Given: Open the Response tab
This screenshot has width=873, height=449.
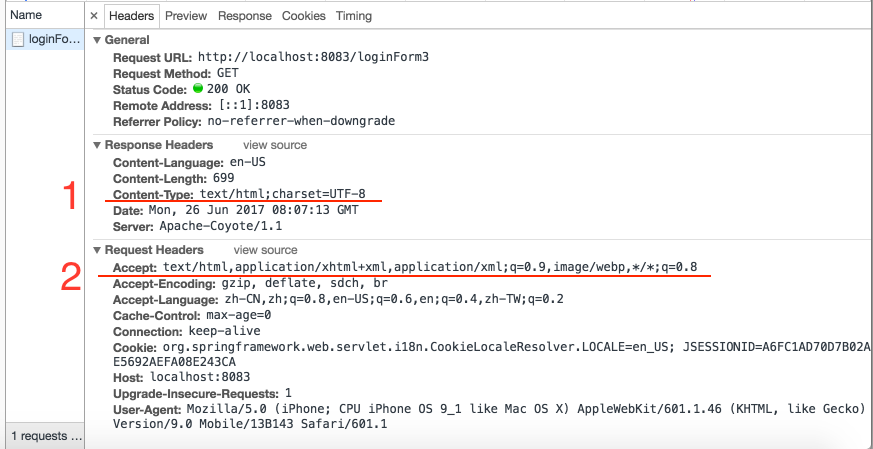Looking at the screenshot, I should tap(245, 16).
